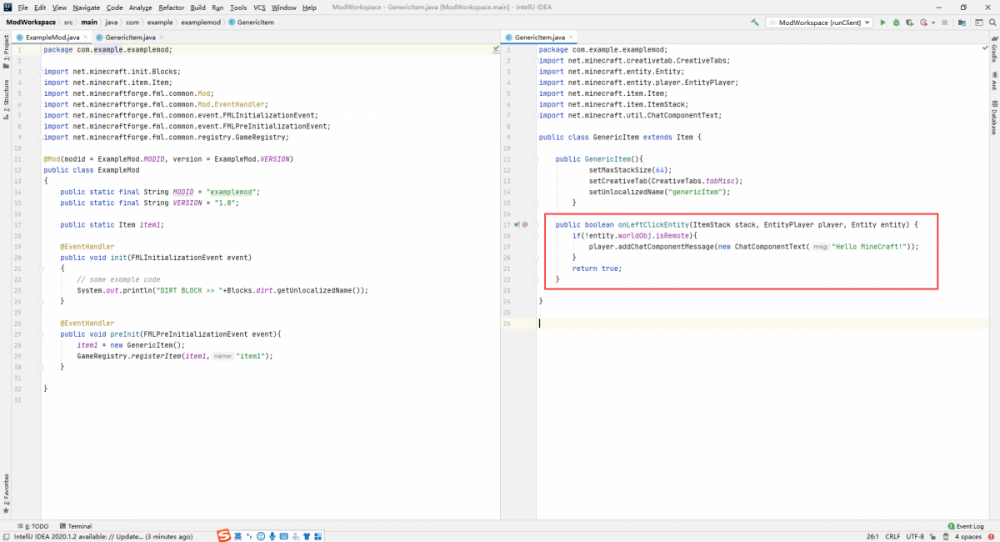Open the Refactor menu
Screen dimensions: 1000x542
coord(171,8)
